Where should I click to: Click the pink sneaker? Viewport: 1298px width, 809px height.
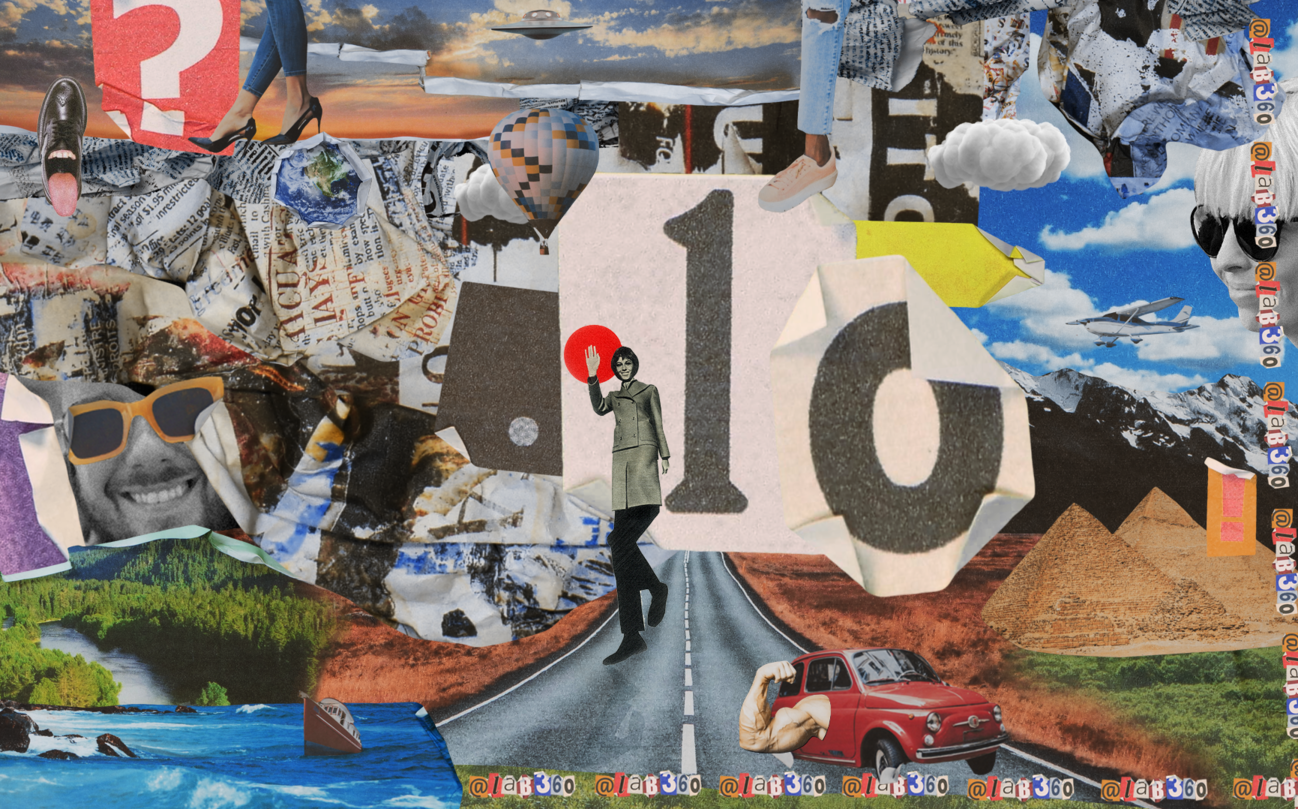pyautogui.click(x=797, y=181)
